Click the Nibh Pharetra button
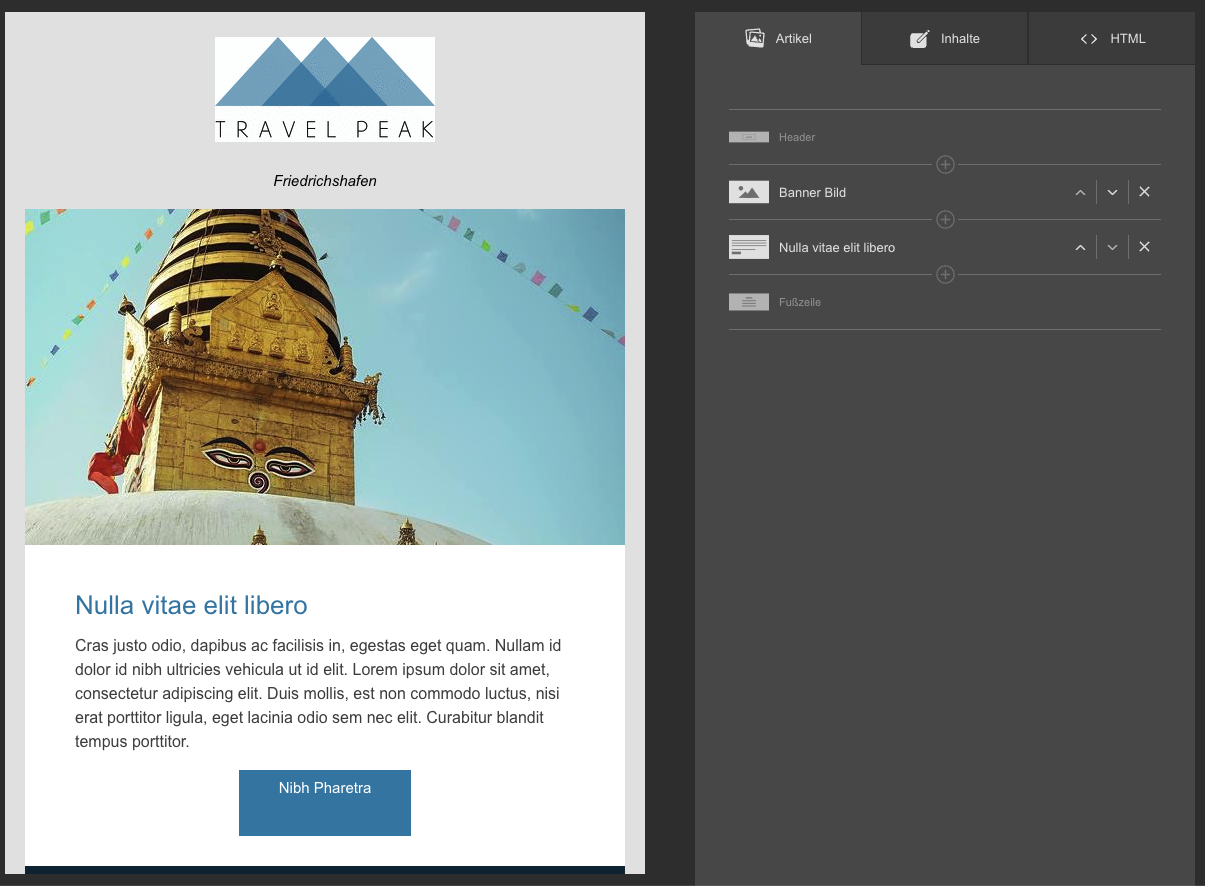 coord(325,802)
